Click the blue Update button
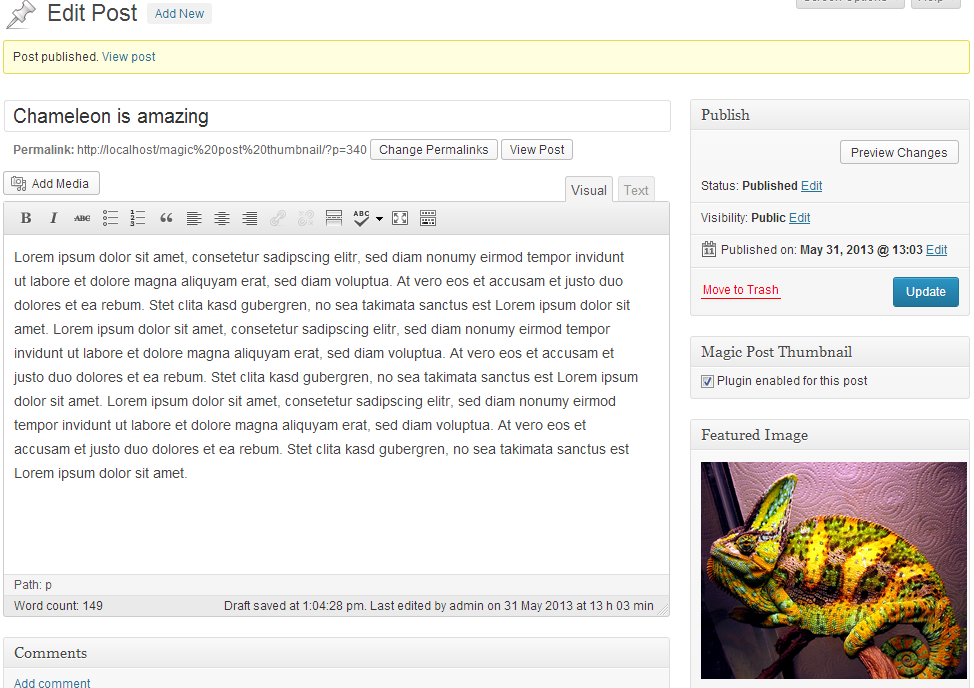Viewport: 974px width, 688px height. tap(926, 292)
